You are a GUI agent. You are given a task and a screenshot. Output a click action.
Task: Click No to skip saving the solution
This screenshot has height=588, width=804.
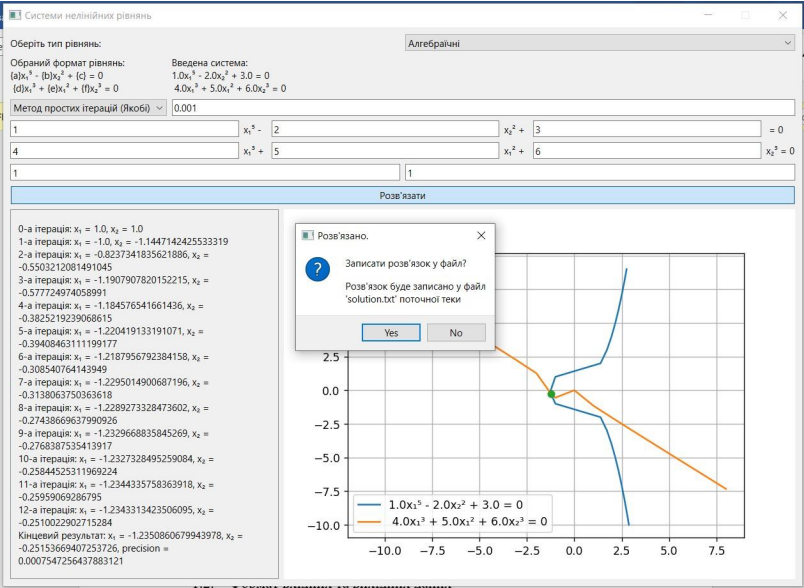(456, 333)
